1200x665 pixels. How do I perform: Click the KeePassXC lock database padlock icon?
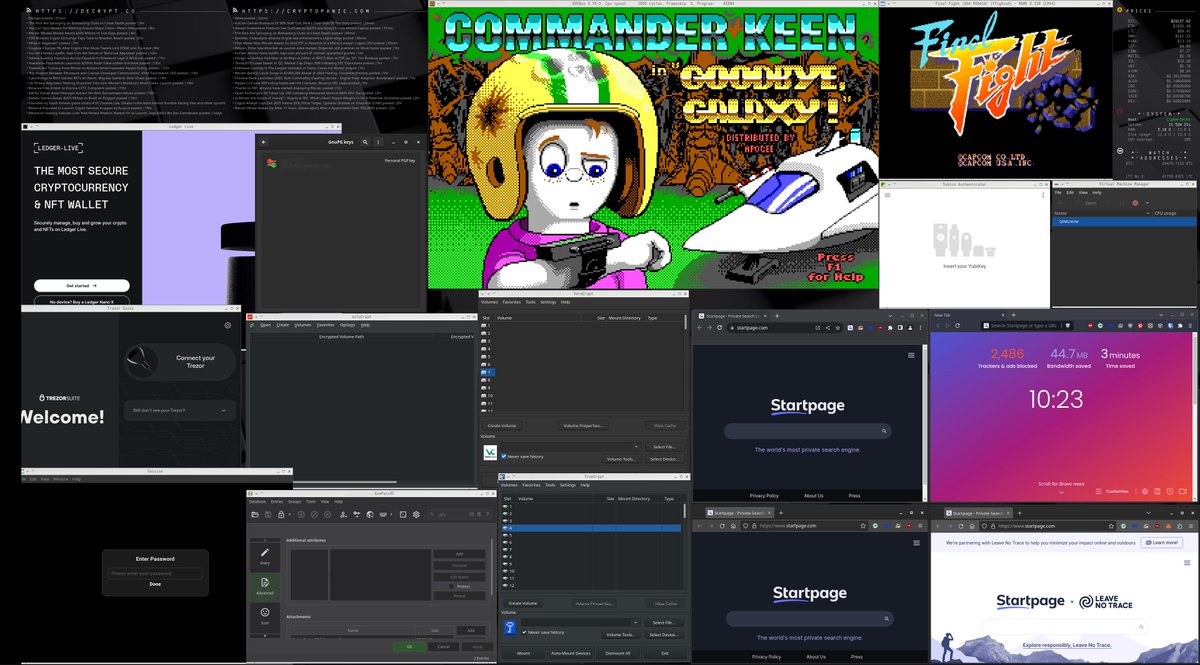281,514
